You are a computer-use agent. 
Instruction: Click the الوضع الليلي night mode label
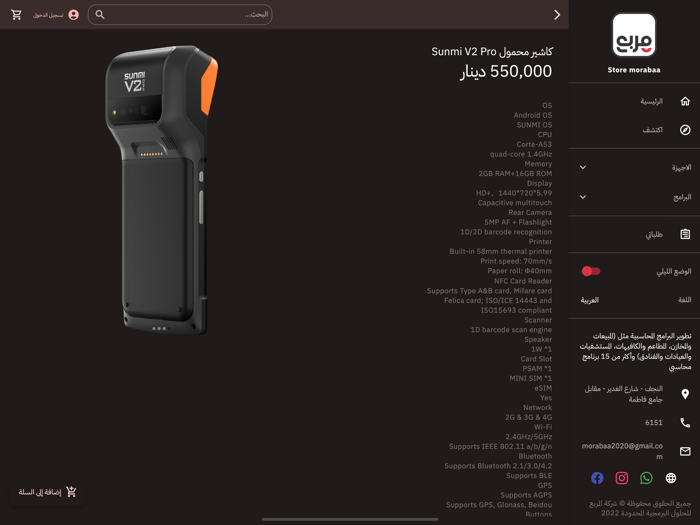point(674,271)
